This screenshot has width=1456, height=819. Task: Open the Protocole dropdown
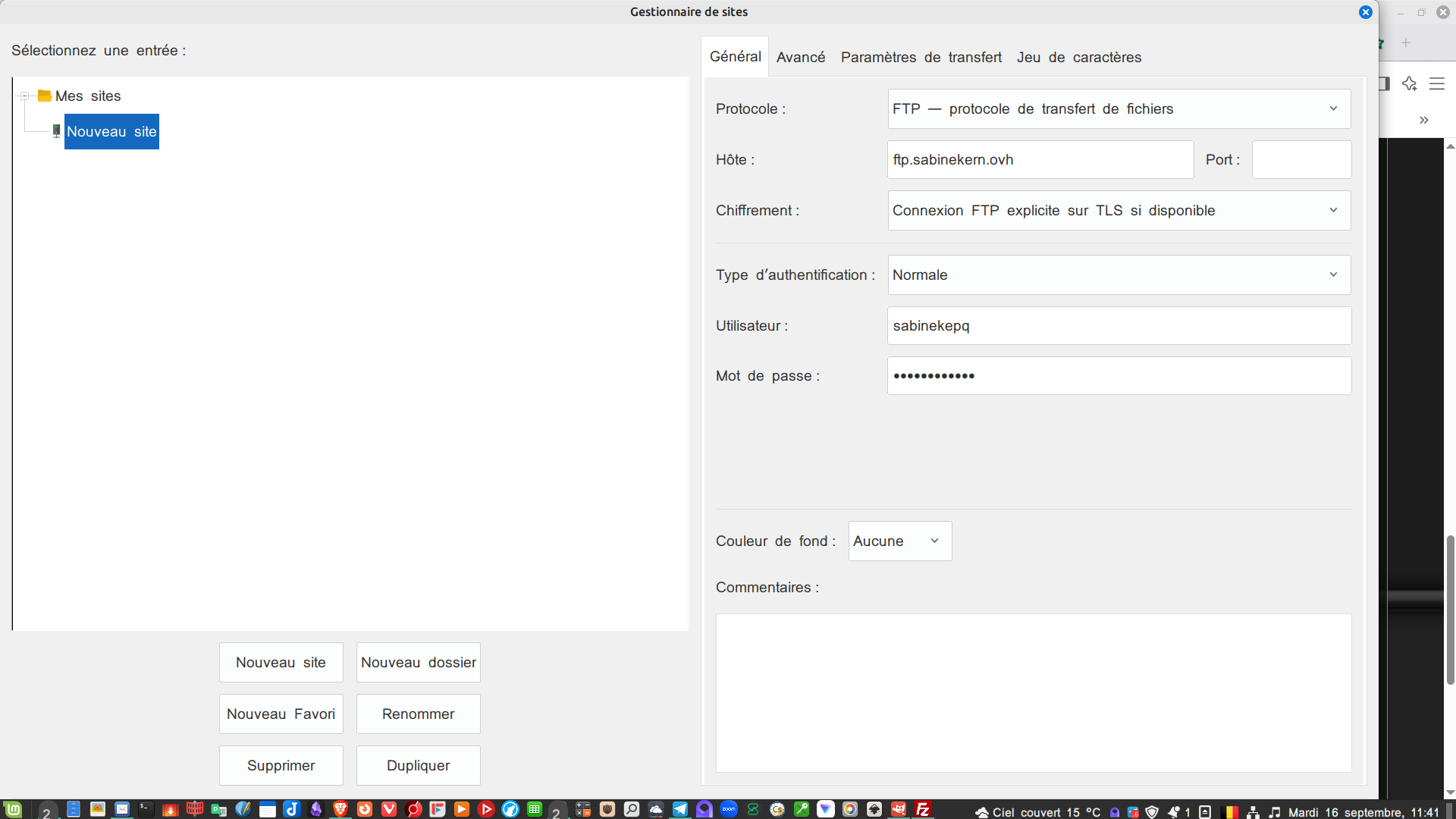[1119, 109]
